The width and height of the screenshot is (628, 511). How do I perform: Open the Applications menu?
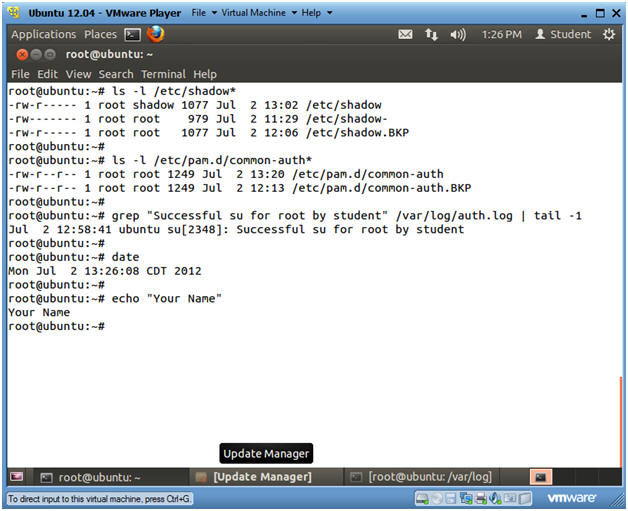tap(44, 34)
